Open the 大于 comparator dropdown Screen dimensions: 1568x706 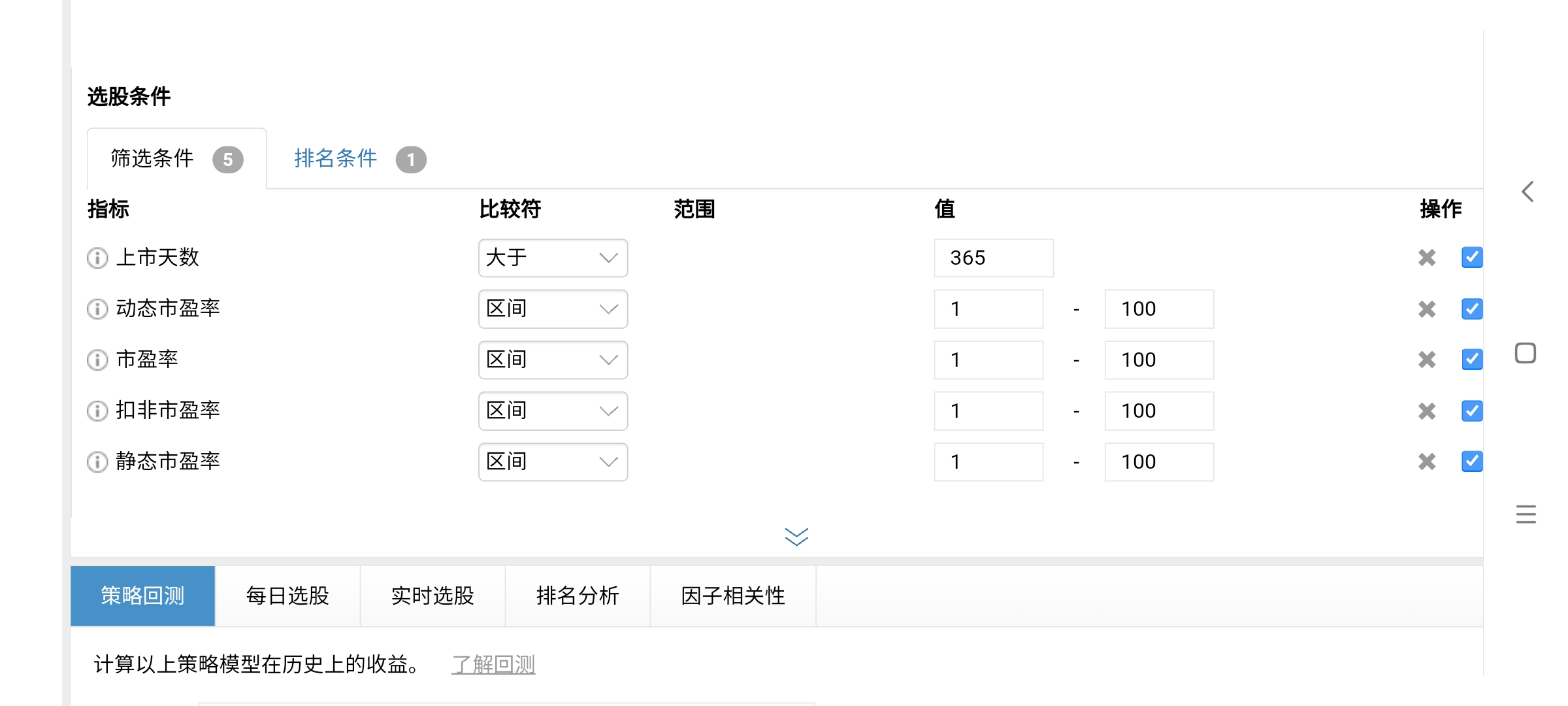(553, 258)
